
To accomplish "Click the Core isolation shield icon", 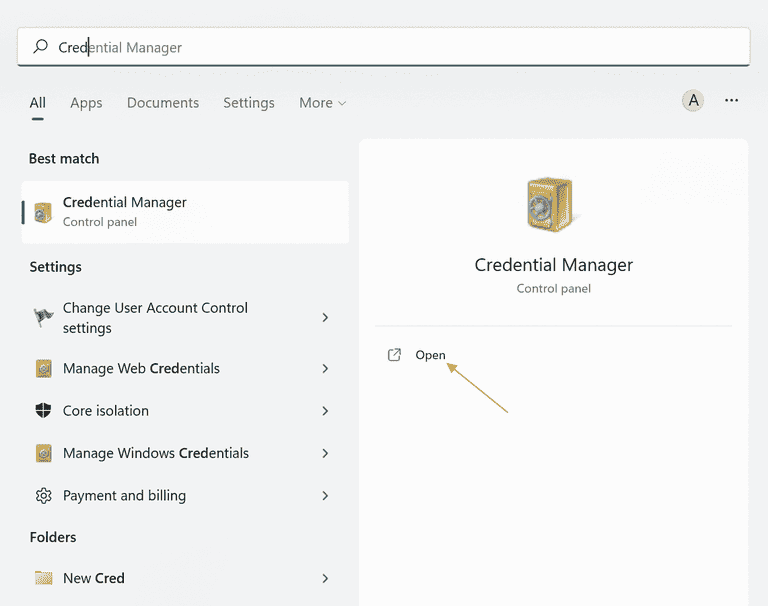I will 44,411.
